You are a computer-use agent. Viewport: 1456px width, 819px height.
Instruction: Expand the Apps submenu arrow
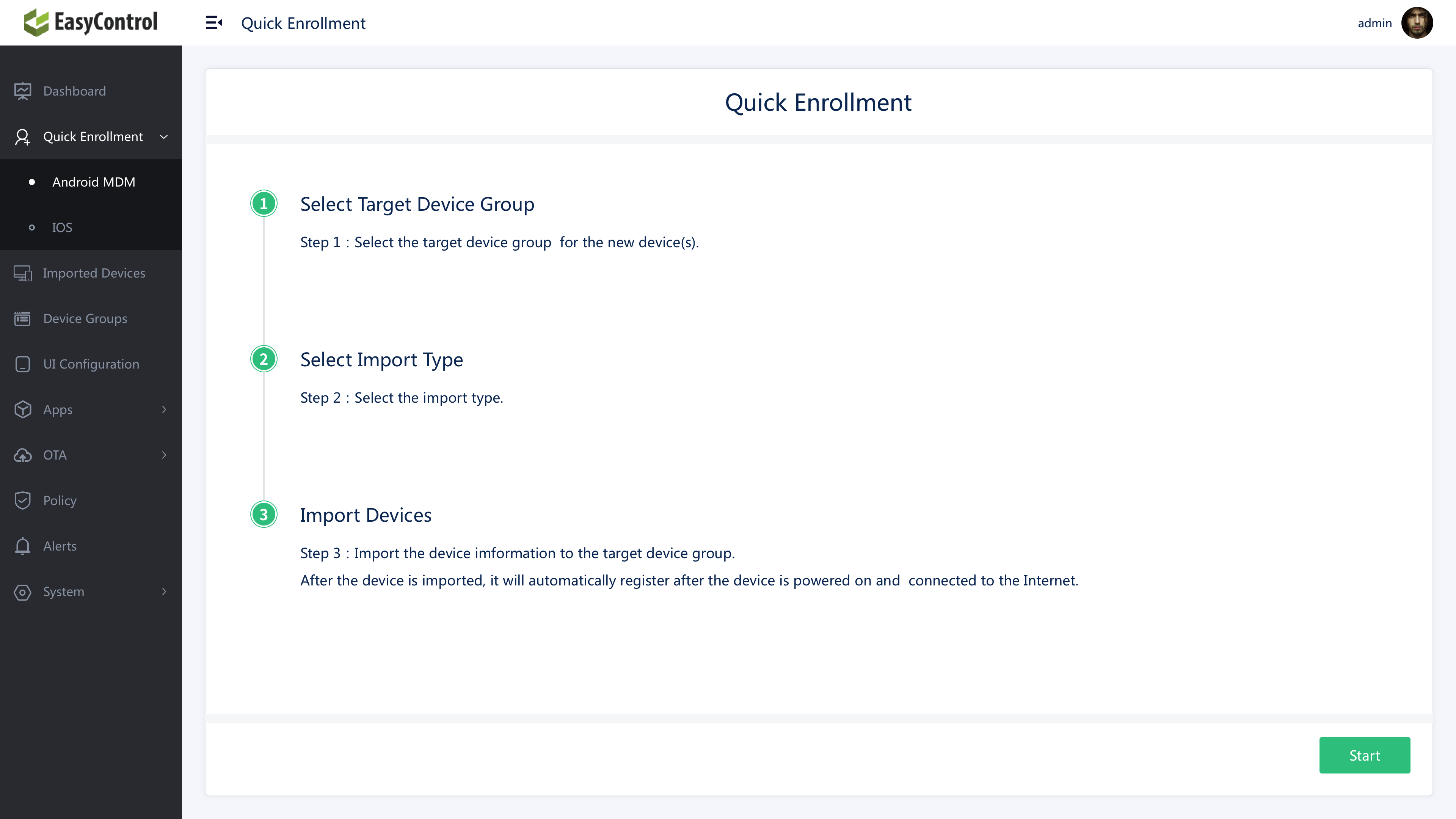pos(164,409)
